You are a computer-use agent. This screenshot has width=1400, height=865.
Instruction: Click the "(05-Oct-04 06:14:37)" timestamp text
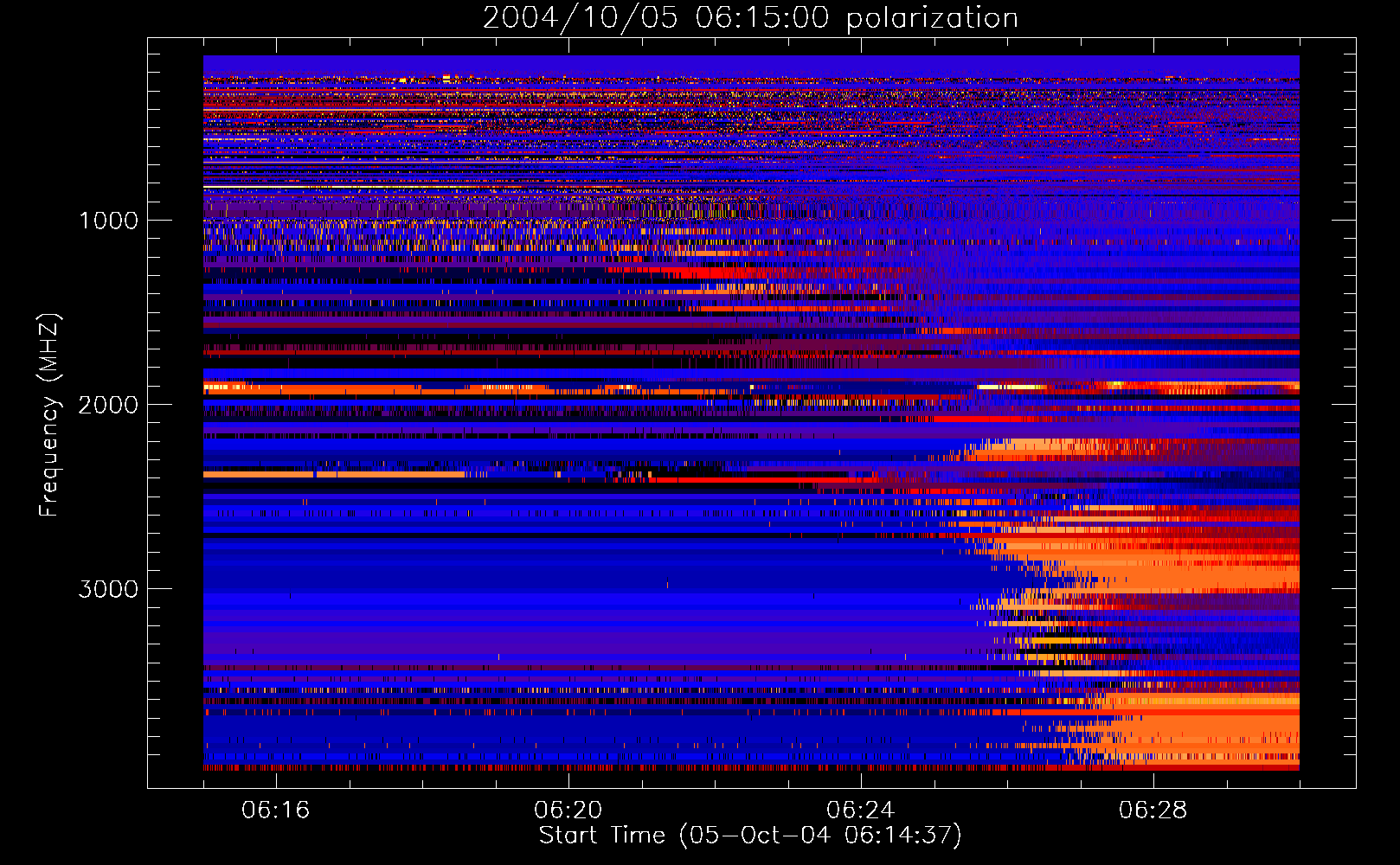pyautogui.click(x=820, y=836)
